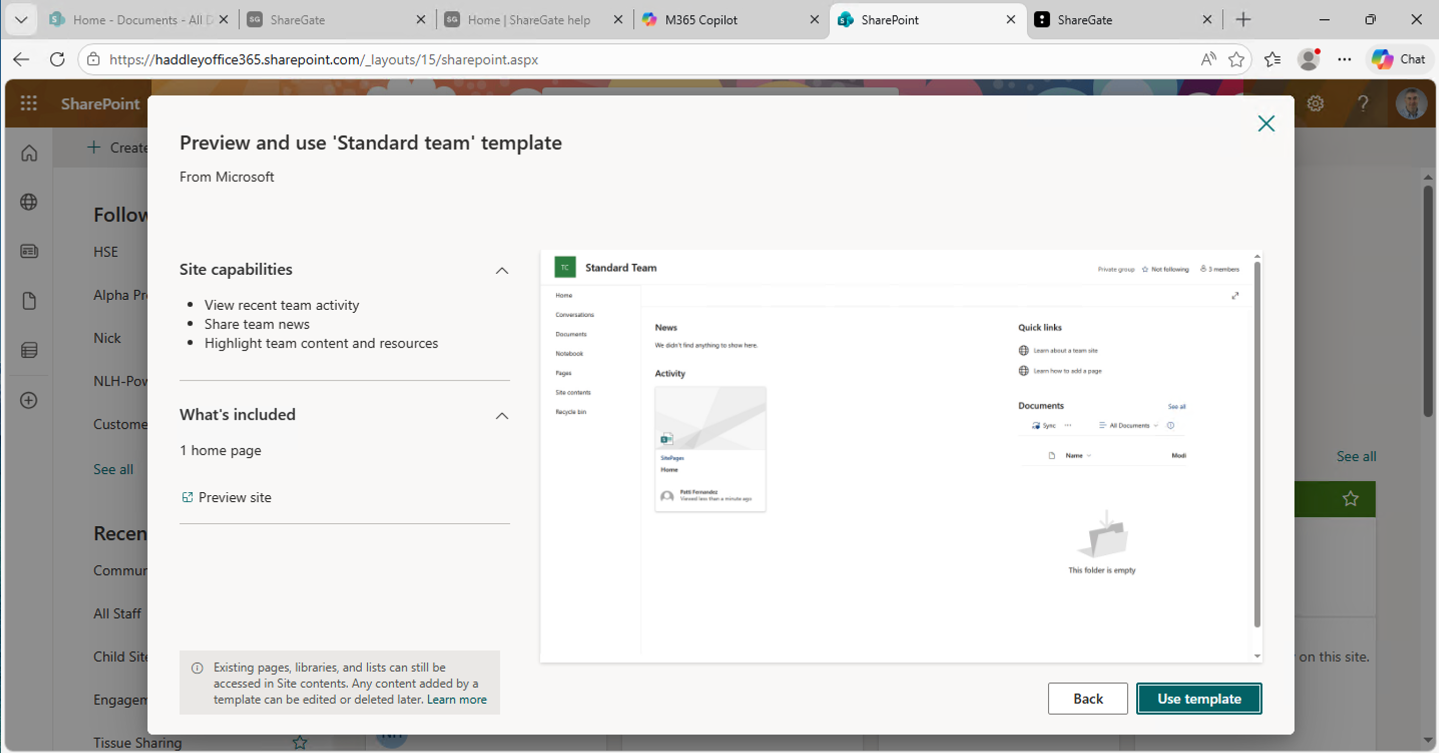Collapse the Site capabilities section

point(502,270)
